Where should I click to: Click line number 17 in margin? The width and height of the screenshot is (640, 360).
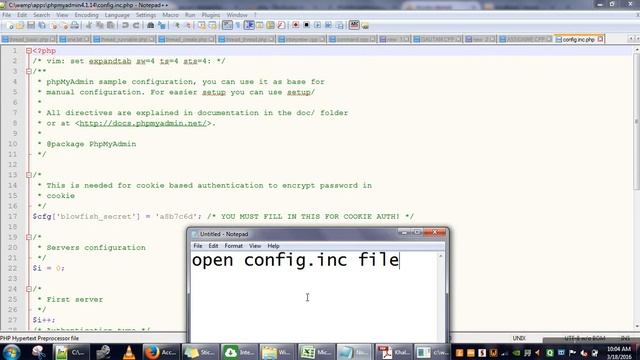[12, 216]
